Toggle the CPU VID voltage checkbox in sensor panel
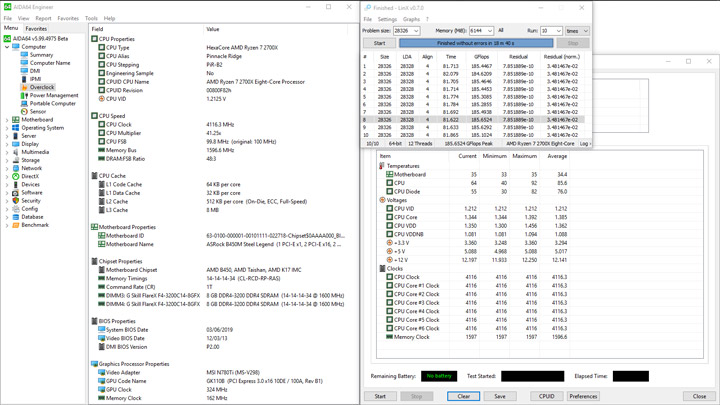The height and width of the screenshot is (405, 720). coord(389,208)
